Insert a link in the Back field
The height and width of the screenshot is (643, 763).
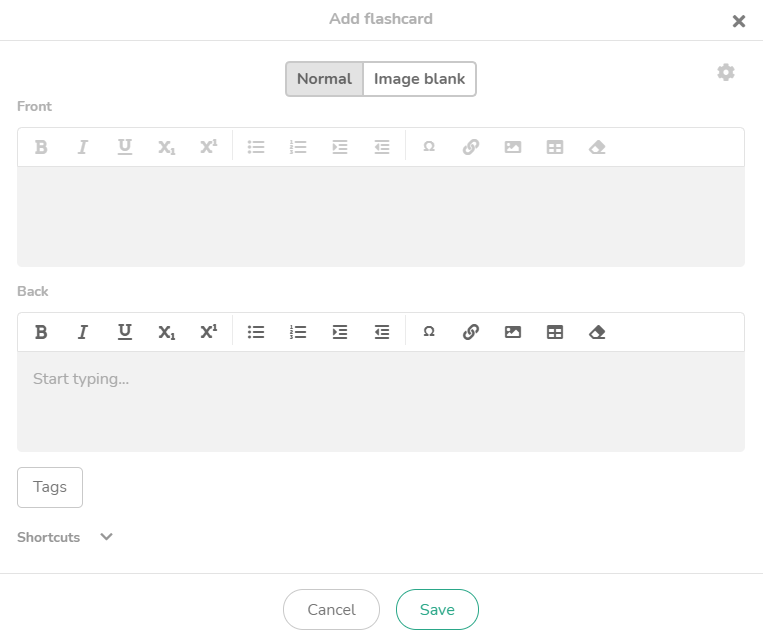[x=471, y=332]
